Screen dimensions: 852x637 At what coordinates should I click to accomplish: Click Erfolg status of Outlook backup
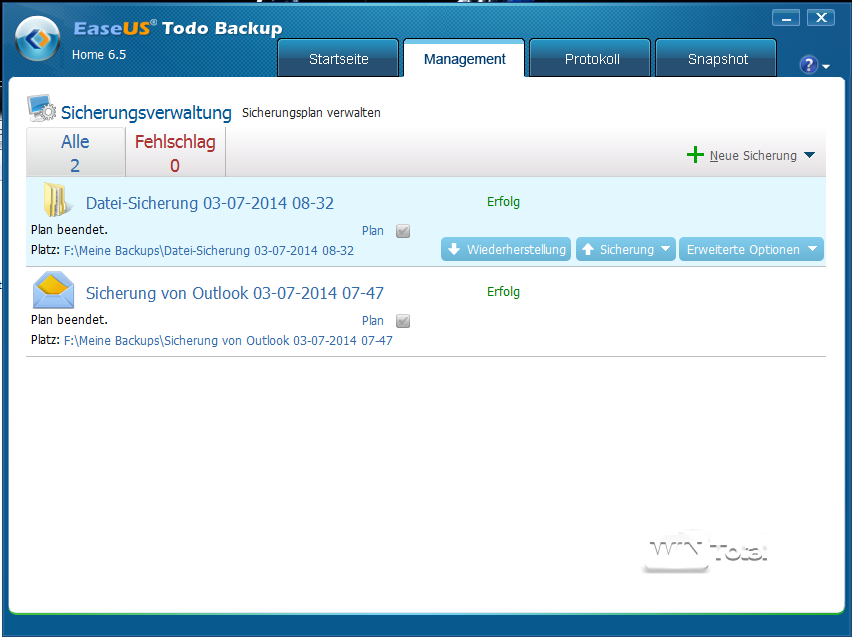503,292
